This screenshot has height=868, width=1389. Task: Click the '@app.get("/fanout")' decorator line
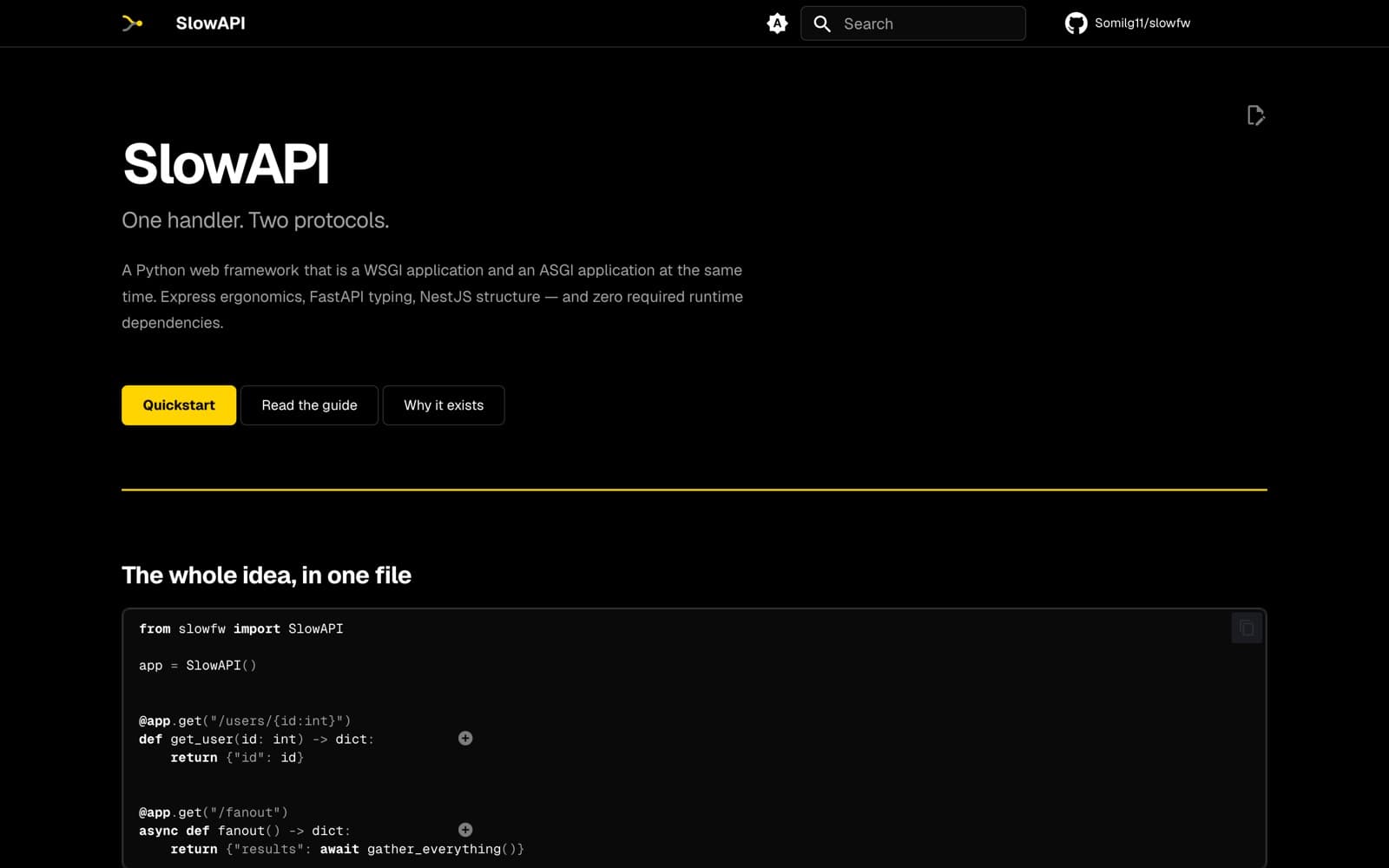click(214, 812)
